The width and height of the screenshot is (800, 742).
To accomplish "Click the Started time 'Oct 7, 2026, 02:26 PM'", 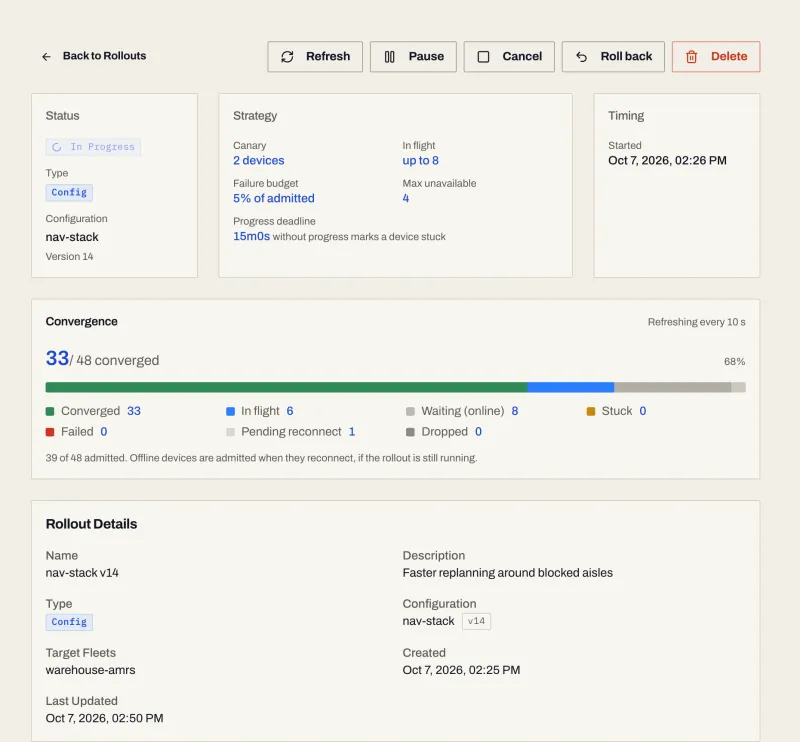I will pos(667,161).
